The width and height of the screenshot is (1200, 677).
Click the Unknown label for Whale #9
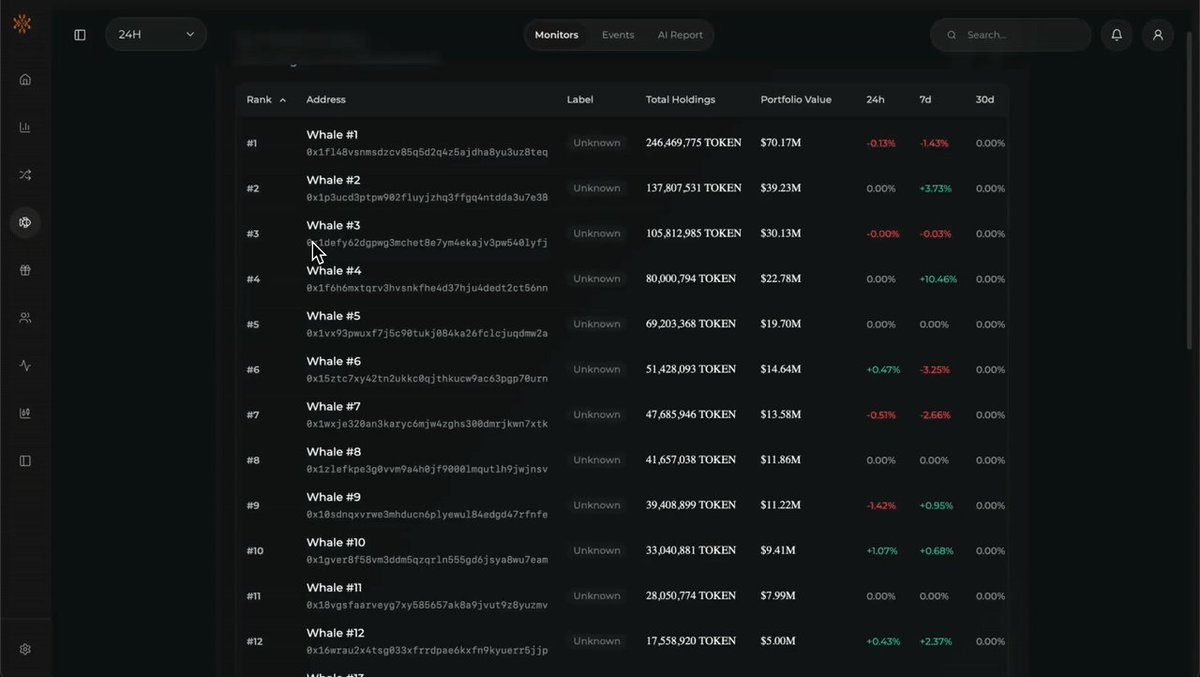click(x=597, y=505)
